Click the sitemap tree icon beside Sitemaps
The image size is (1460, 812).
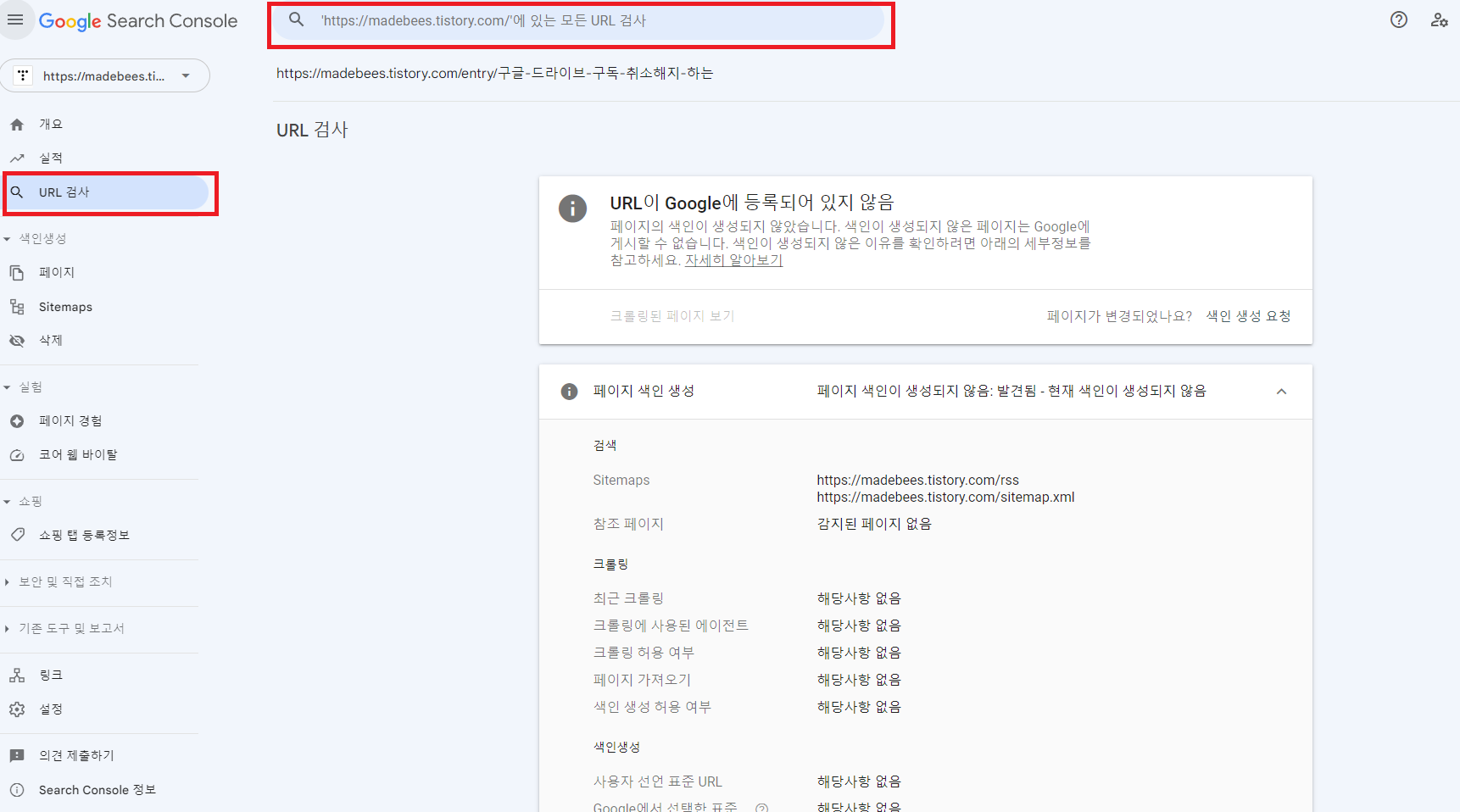click(17, 307)
